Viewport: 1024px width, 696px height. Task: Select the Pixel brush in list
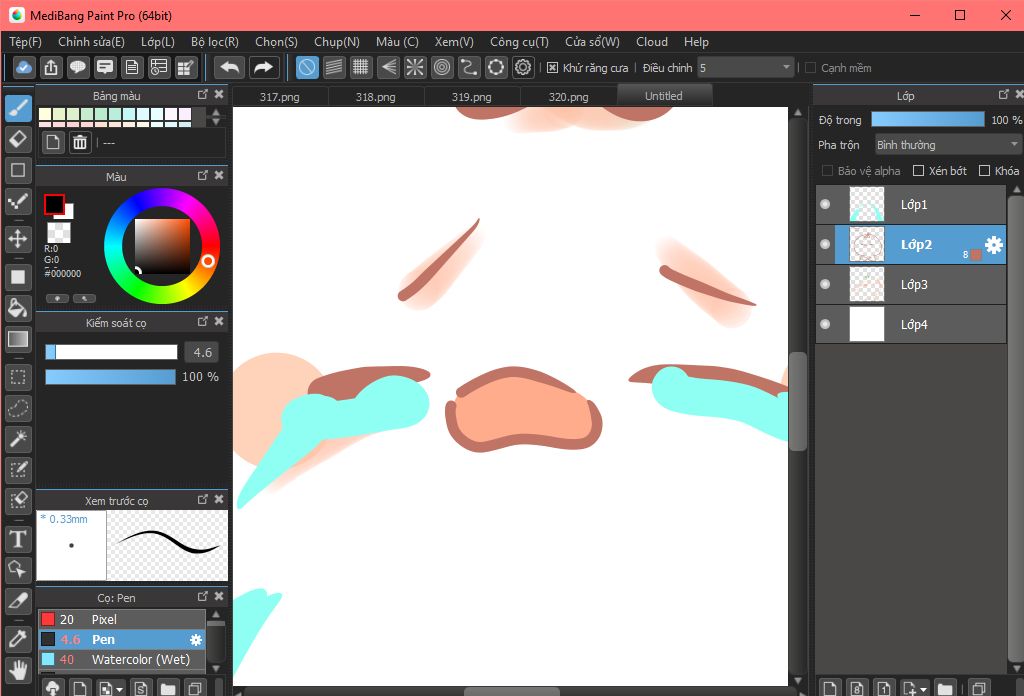tap(122, 620)
